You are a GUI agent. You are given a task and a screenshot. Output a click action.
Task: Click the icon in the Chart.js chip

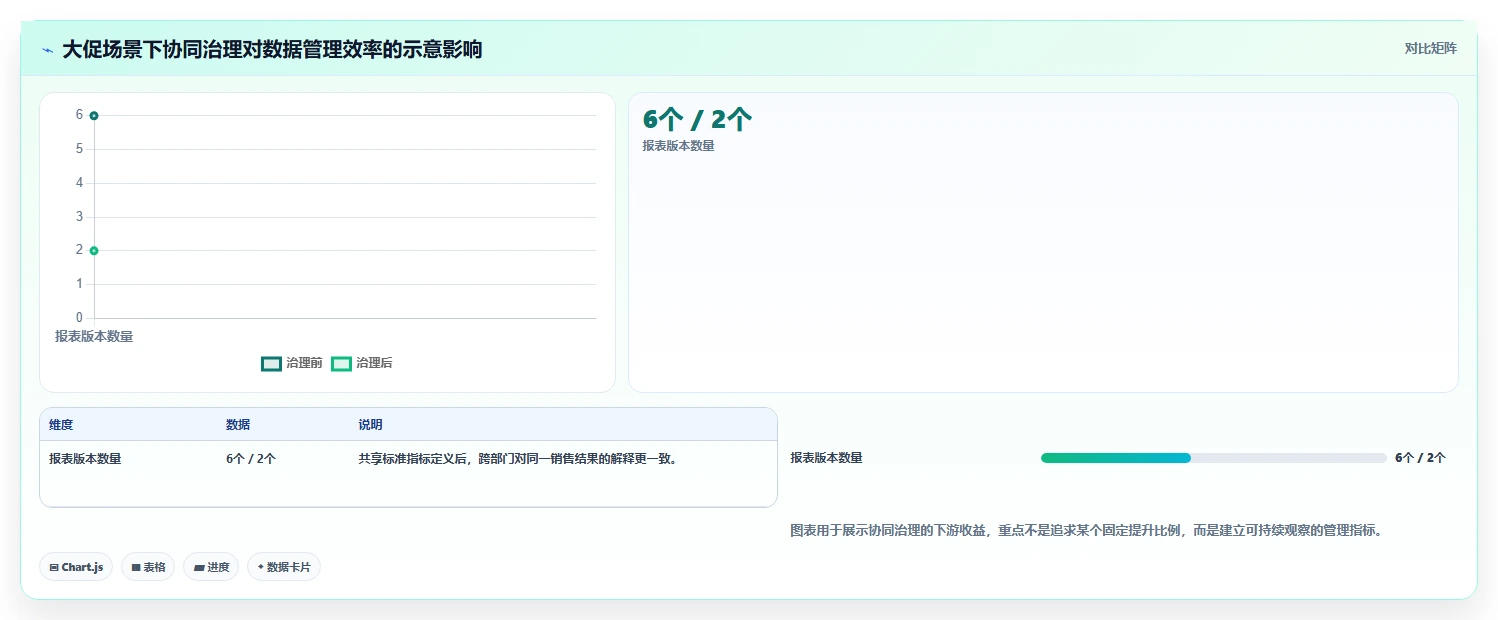tap(54, 567)
